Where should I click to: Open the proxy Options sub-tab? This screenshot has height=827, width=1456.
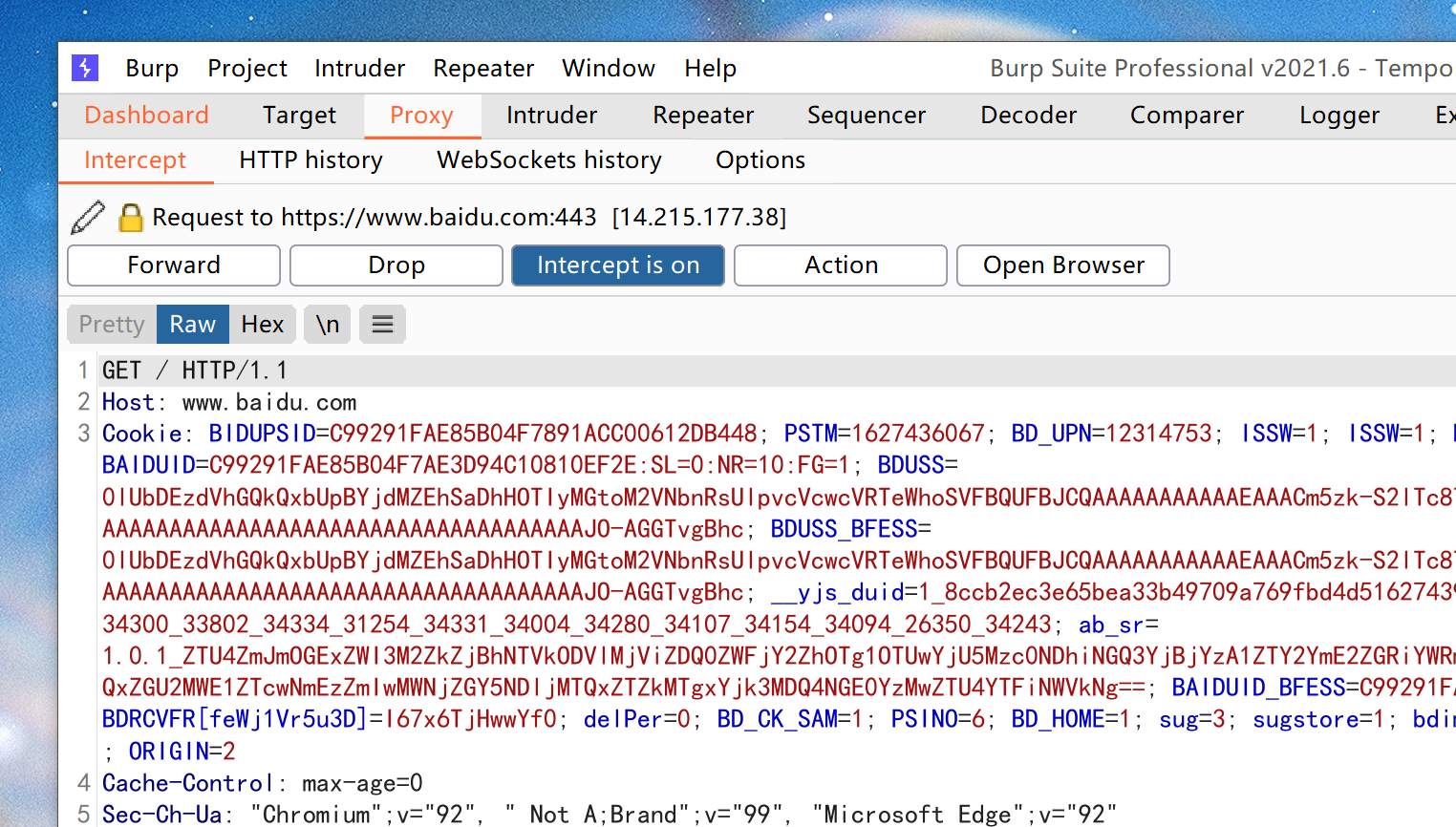[x=760, y=160]
